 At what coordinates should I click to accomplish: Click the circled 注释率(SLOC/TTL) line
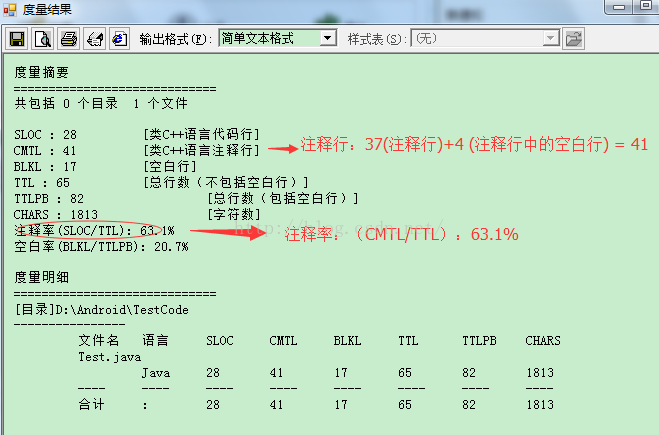point(94,231)
